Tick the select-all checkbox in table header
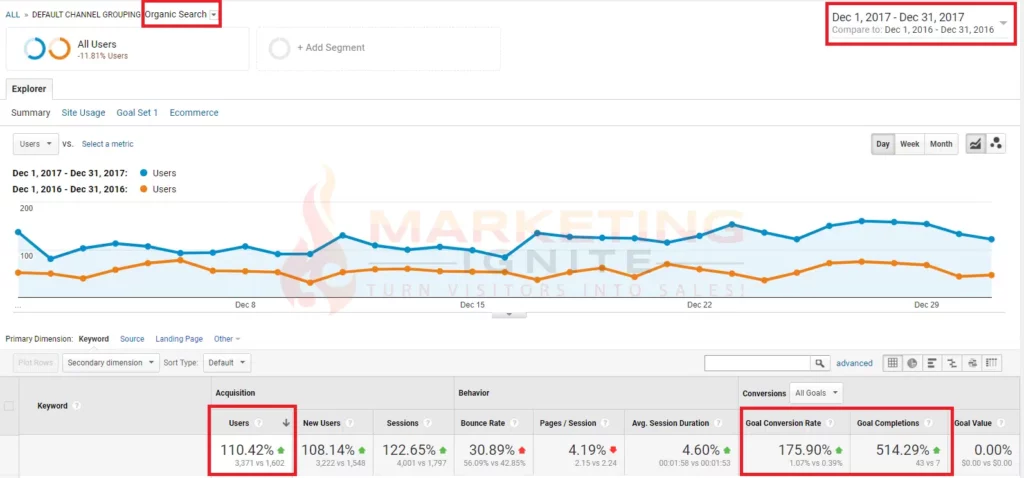Viewport: 1024px width, 478px height. (10, 406)
